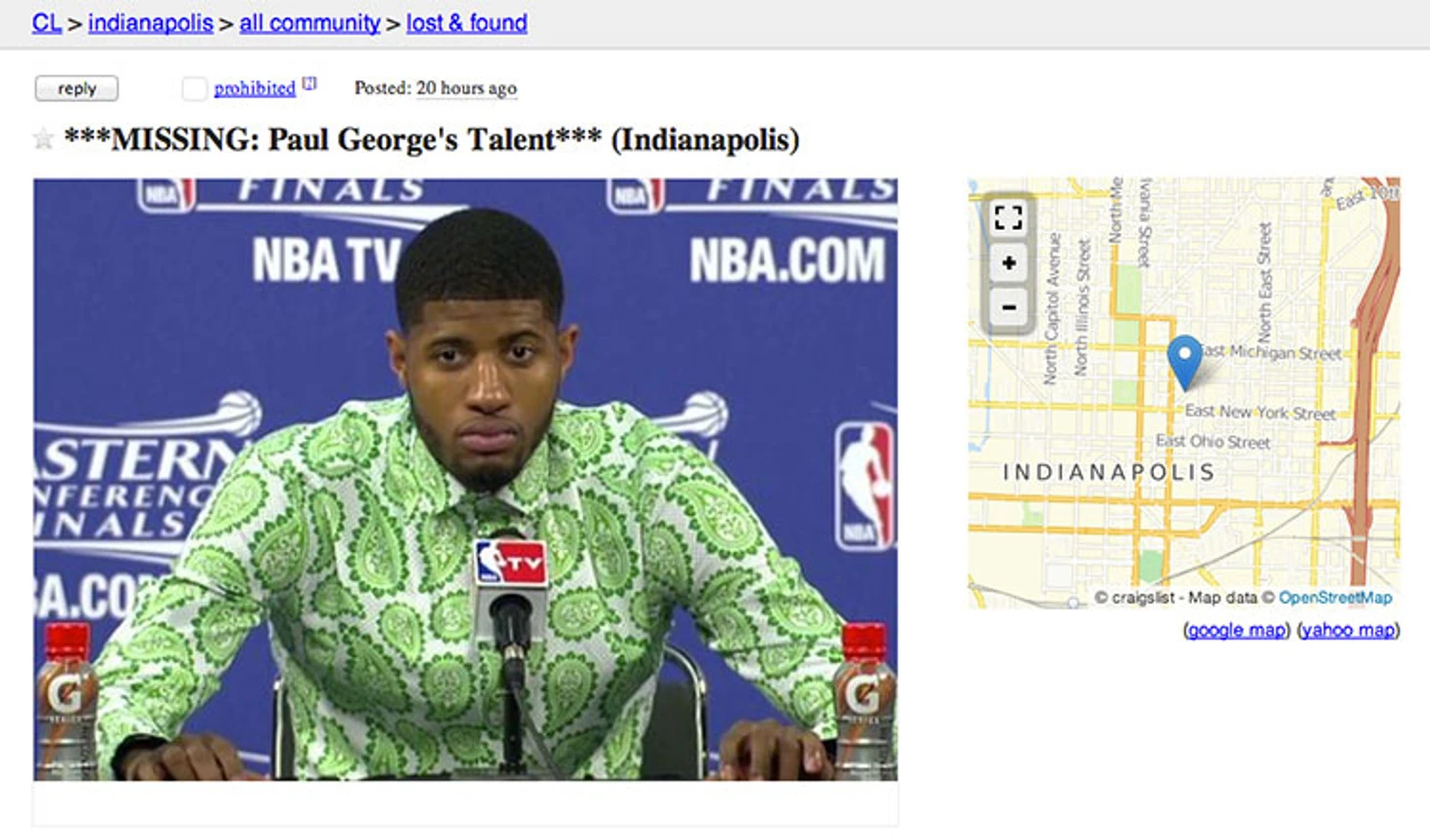Go to CL home breadcrumb

tap(47, 23)
